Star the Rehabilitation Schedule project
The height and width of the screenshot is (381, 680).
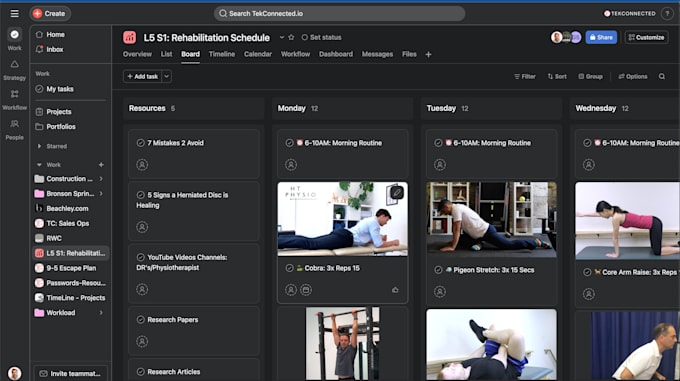pyautogui.click(x=291, y=37)
